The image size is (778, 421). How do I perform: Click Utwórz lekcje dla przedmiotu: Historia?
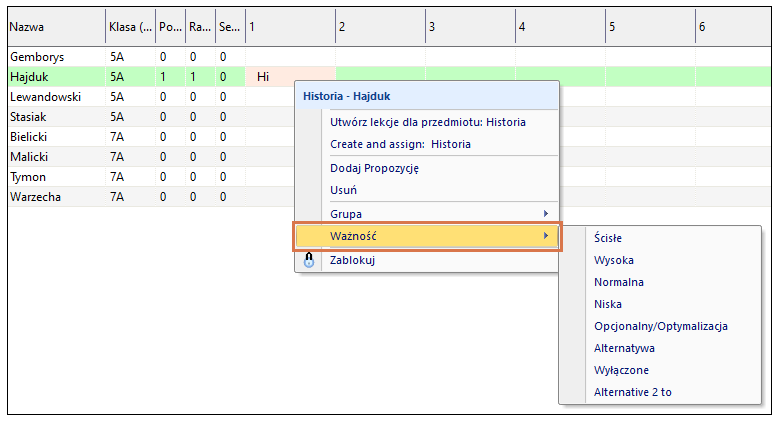click(427, 122)
